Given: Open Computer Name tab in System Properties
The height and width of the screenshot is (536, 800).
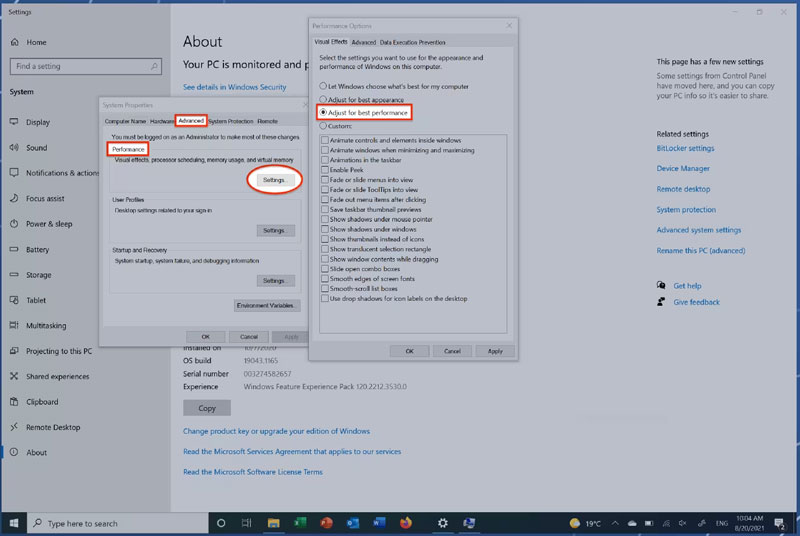Looking at the screenshot, I should click(125, 121).
